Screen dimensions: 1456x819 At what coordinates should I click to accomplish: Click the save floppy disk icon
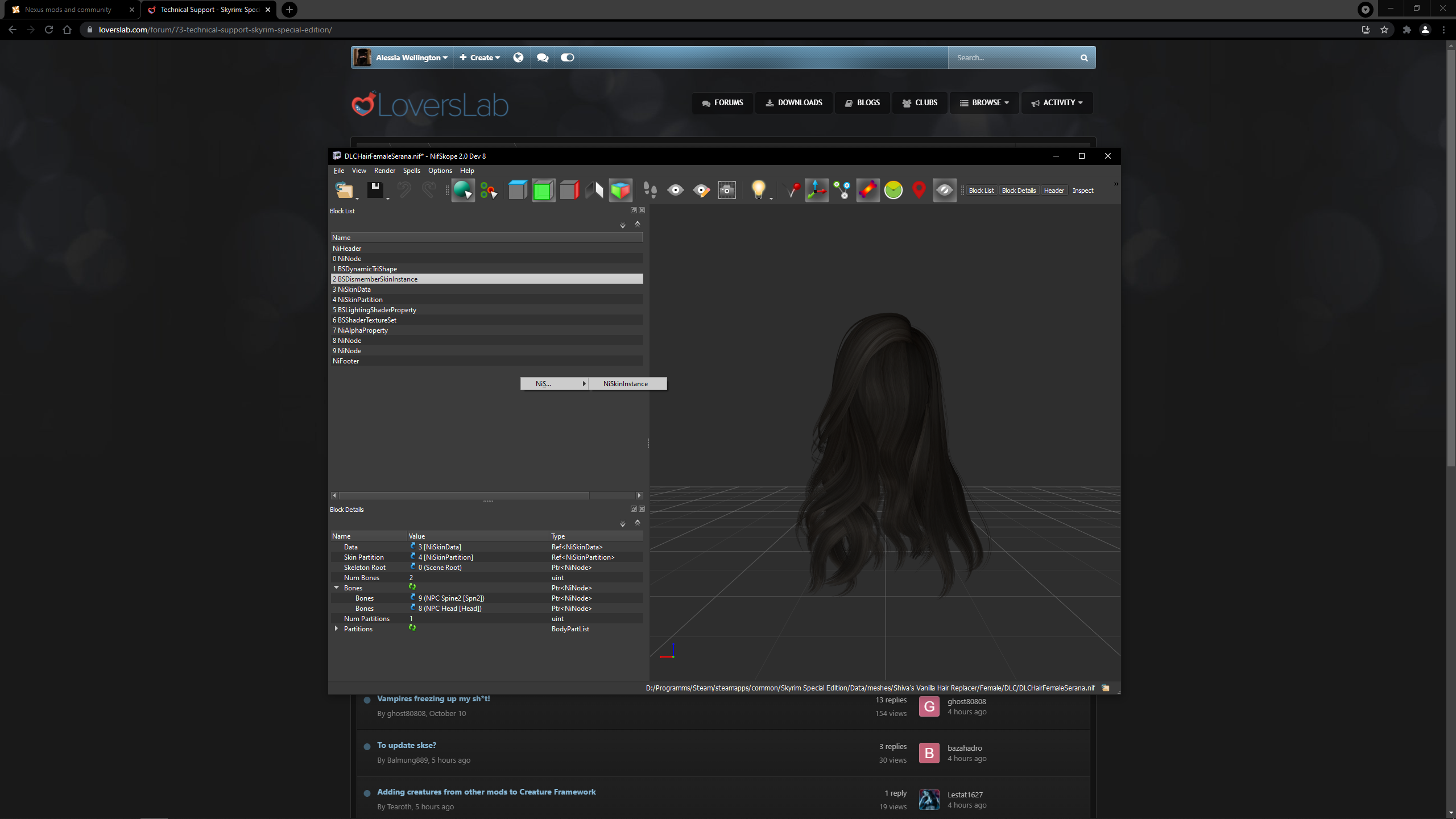click(375, 190)
